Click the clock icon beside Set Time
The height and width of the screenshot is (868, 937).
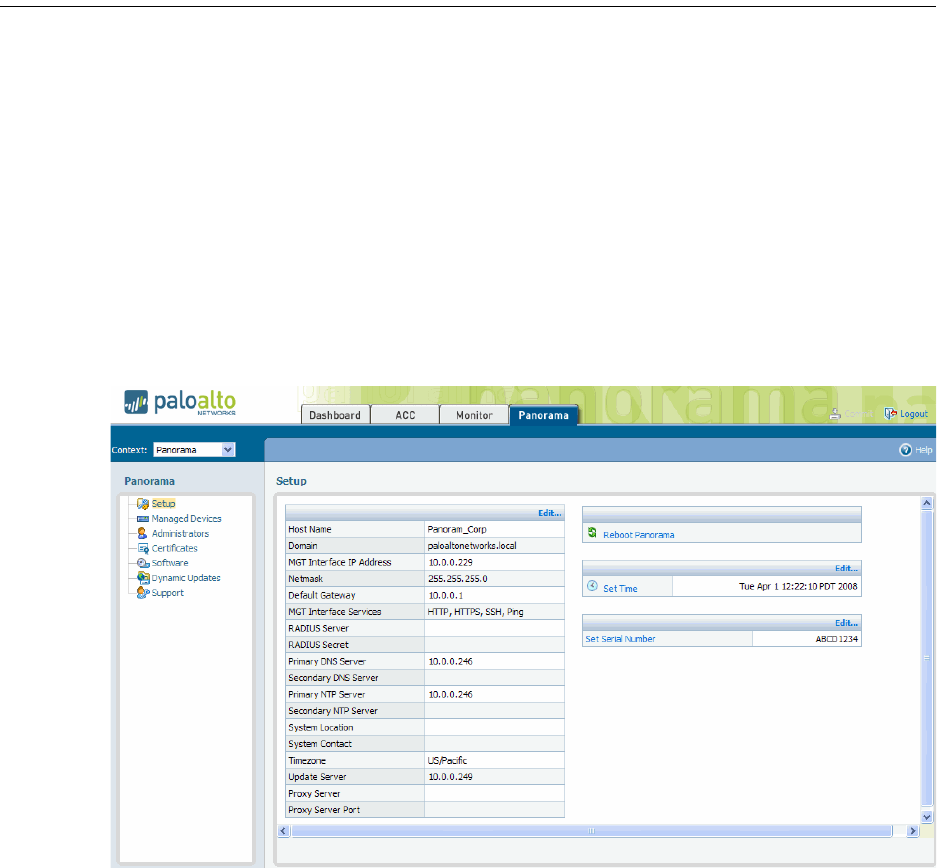pyautogui.click(x=592, y=586)
